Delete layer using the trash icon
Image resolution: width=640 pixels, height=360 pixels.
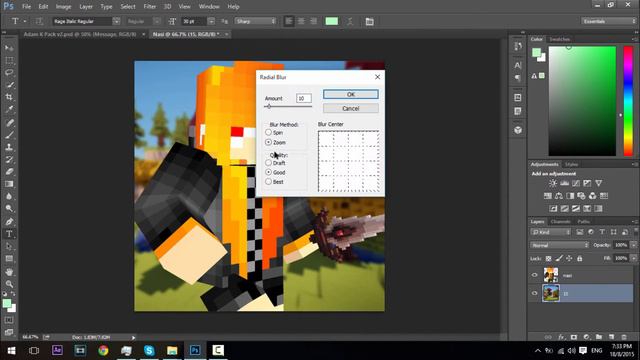[x=624, y=337]
